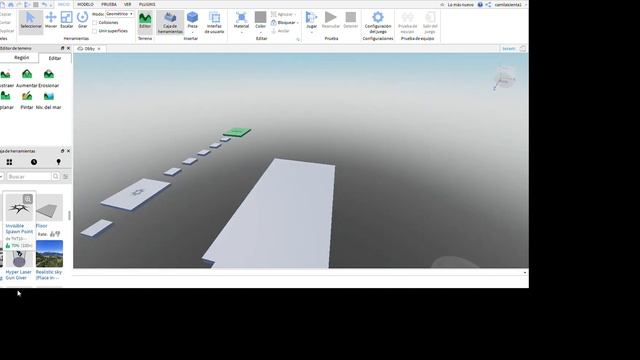The width and height of the screenshot is (640, 360).
Task: Select the Pintar terrain tool
Action: click(27, 100)
